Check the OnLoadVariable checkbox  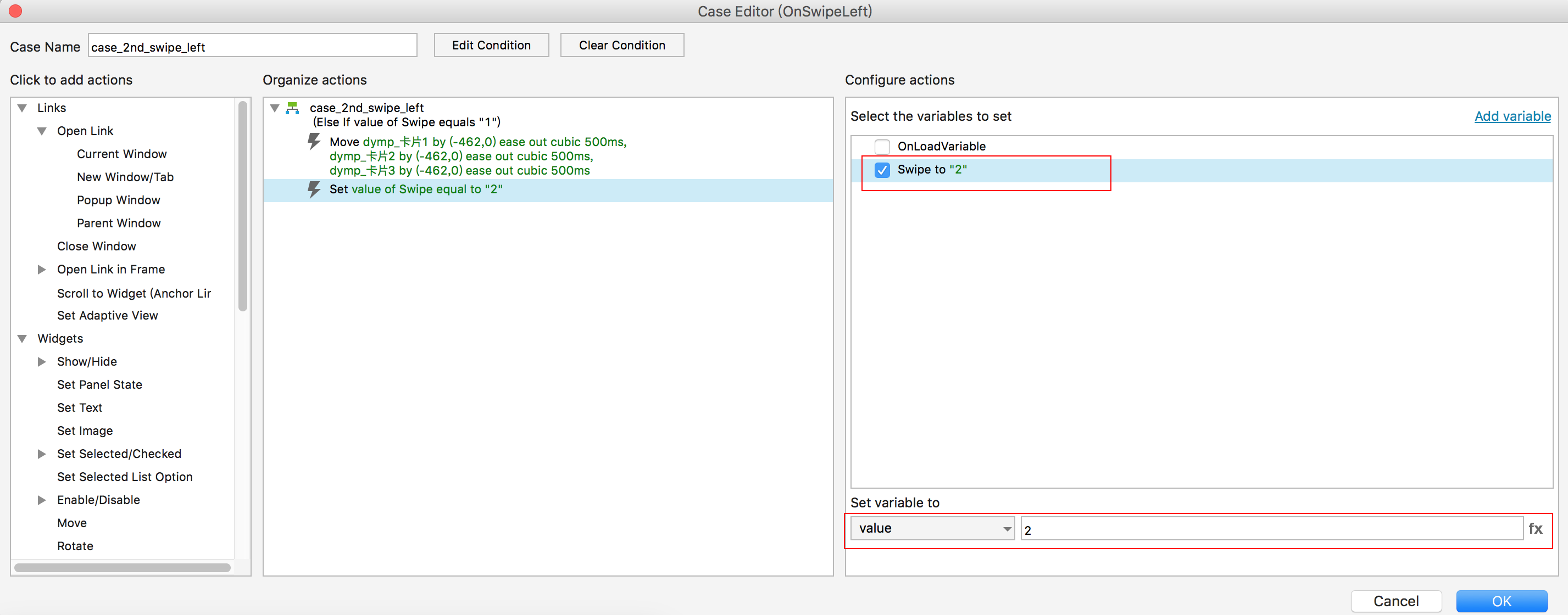(x=881, y=147)
